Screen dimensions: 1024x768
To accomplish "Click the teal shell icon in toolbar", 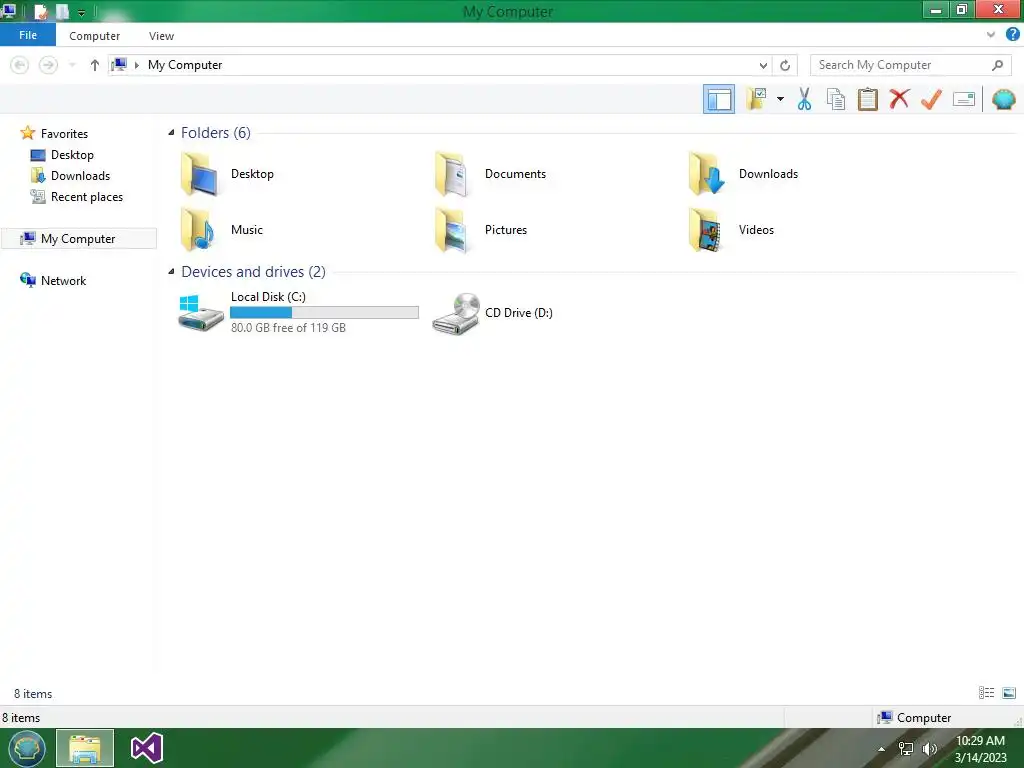I will tap(1004, 99).
